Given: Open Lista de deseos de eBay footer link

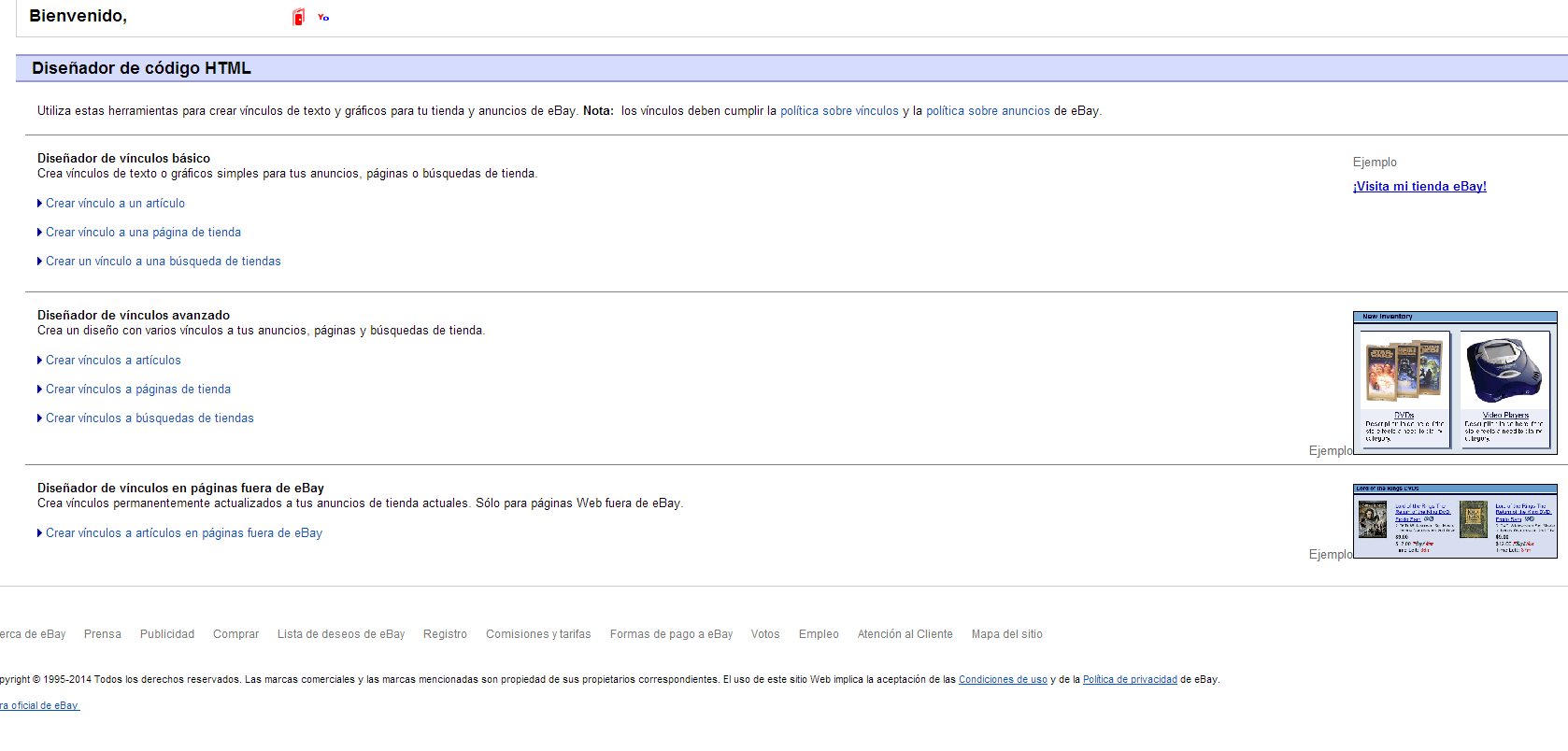Looking at the screenshot, I should point(341,634).
